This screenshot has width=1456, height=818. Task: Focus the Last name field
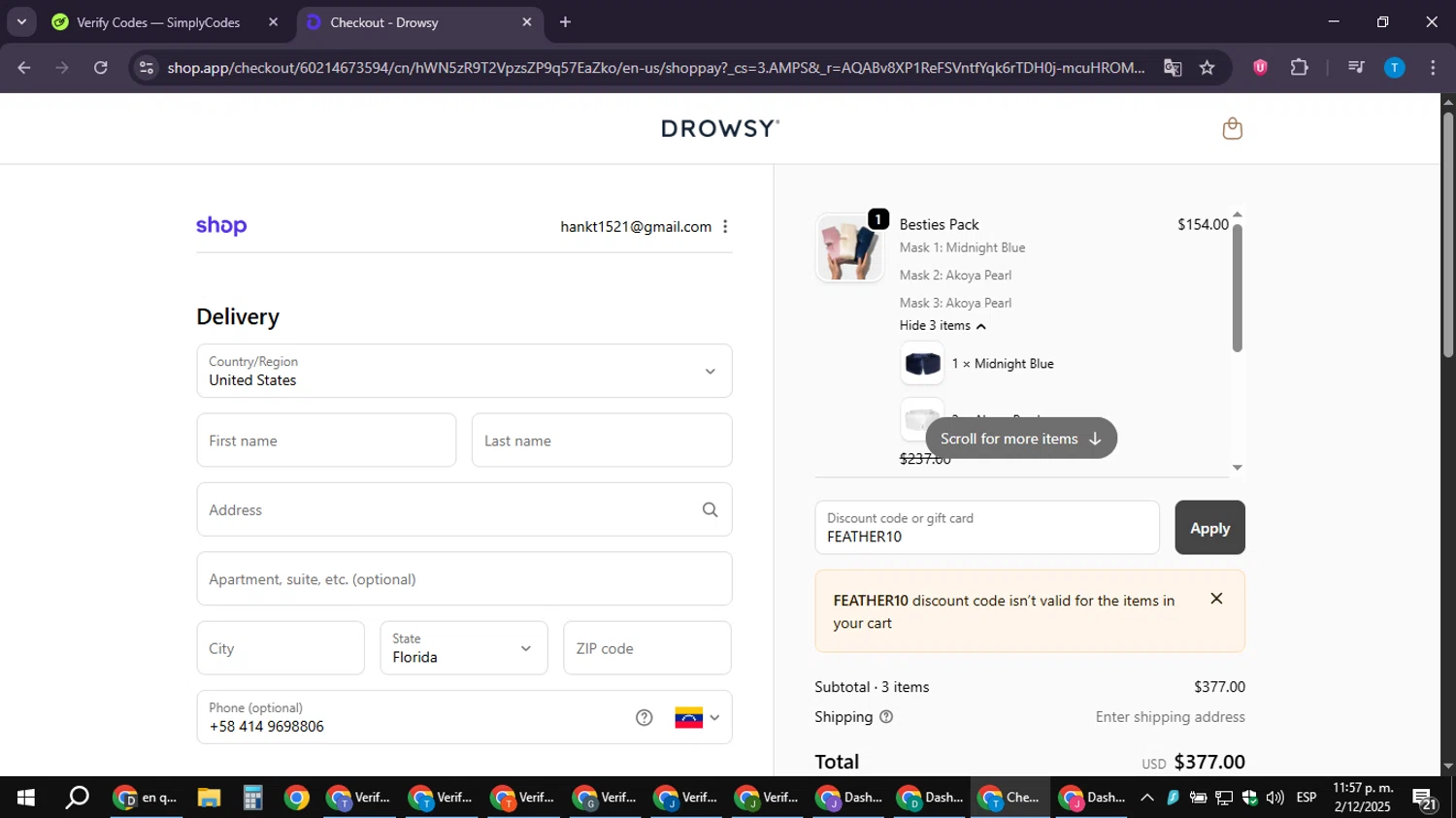click(602, 441)
